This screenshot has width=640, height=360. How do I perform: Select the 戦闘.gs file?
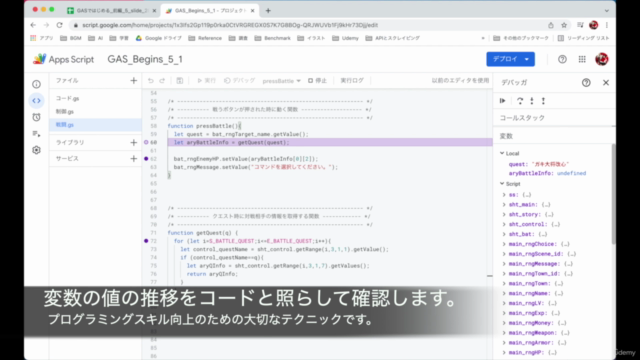point(96,124)
